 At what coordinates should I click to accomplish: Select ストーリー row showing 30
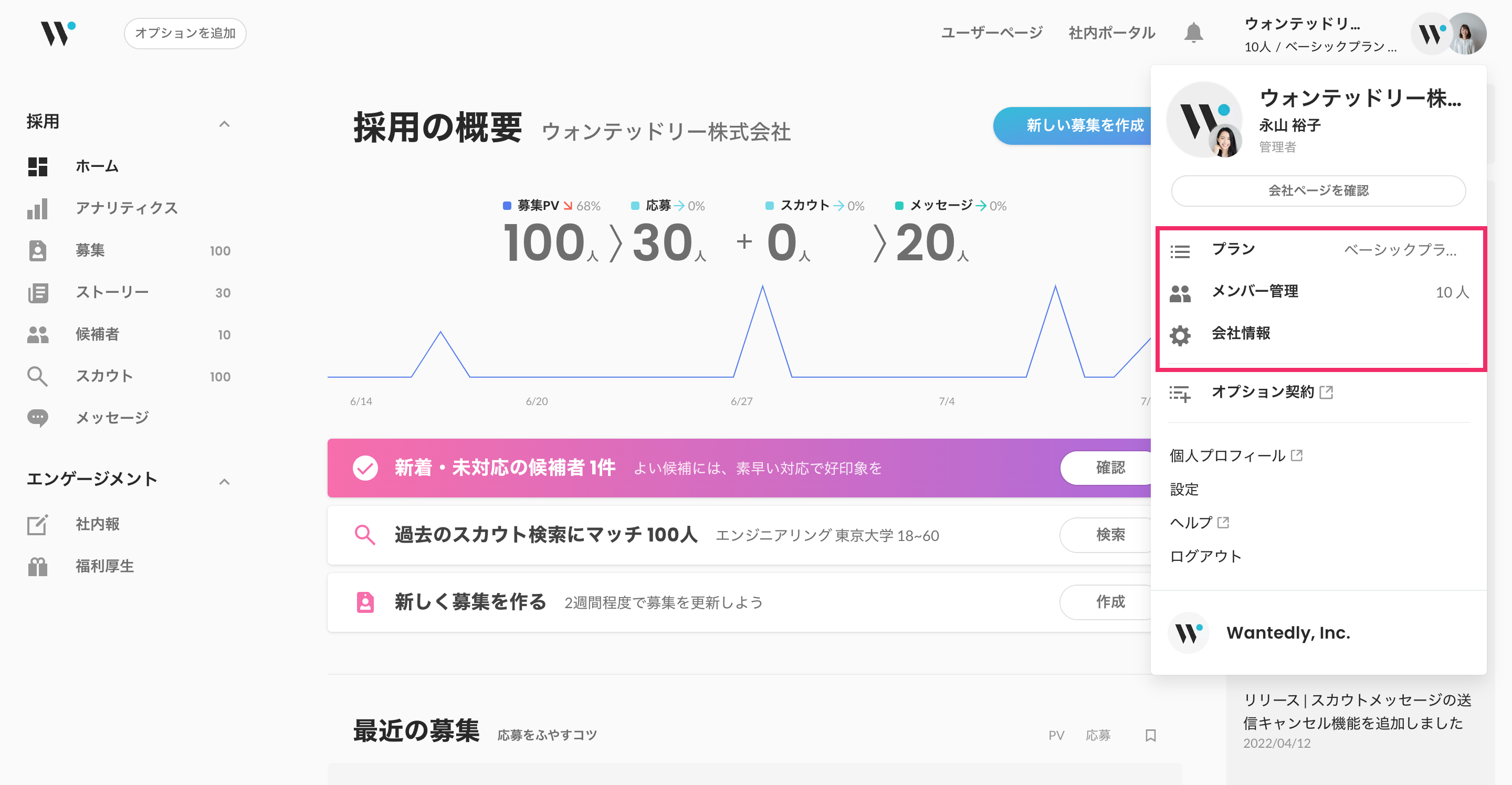[x=129, y=292]
